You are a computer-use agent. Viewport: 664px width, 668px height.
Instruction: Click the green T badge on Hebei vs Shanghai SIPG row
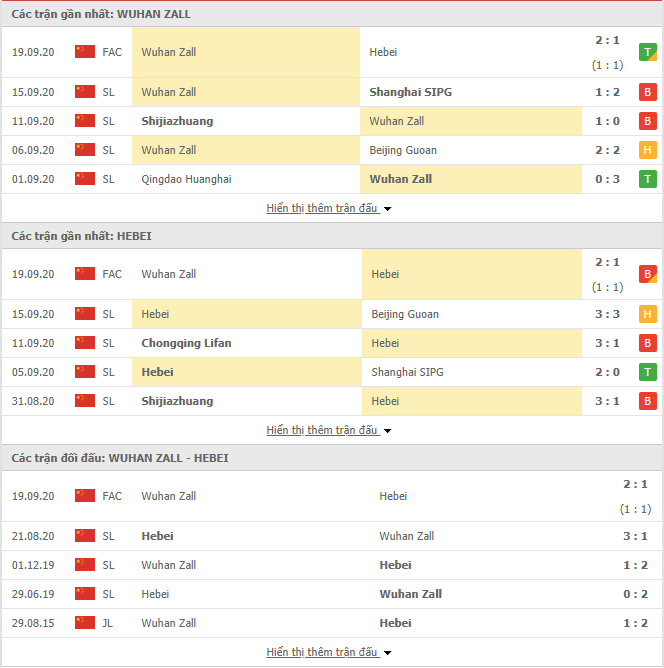tap(647, 372)
